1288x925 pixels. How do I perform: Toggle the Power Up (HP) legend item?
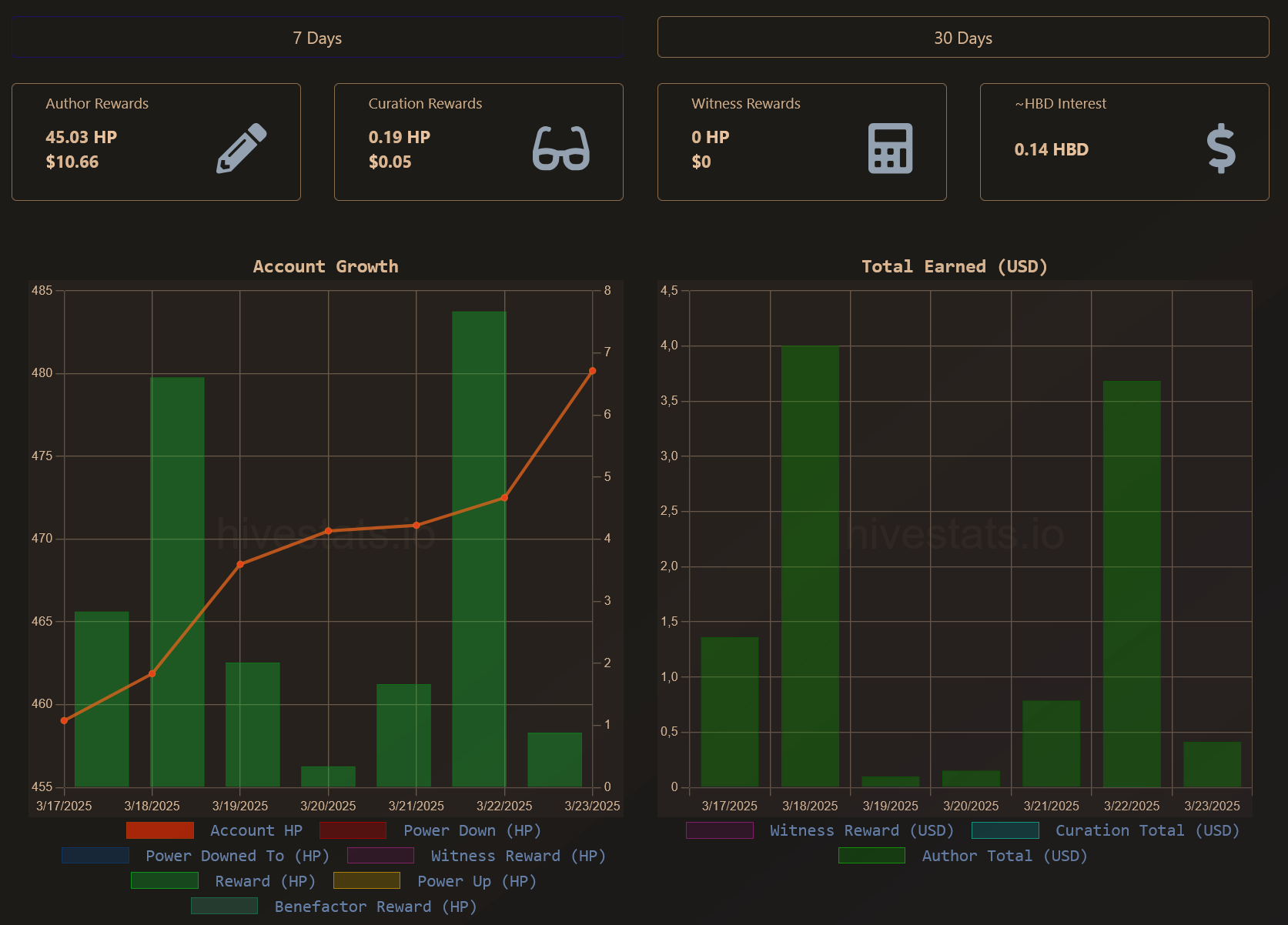[x=366, y=881]
